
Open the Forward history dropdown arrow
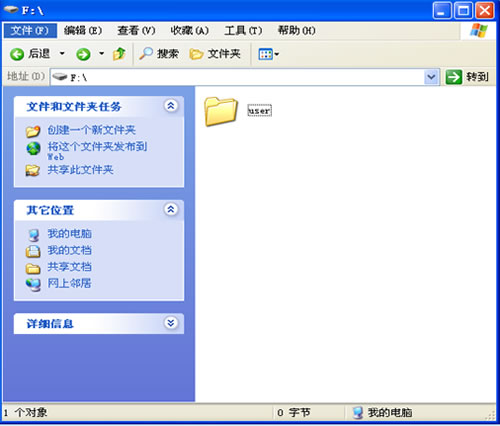click(x=102, y=53)
